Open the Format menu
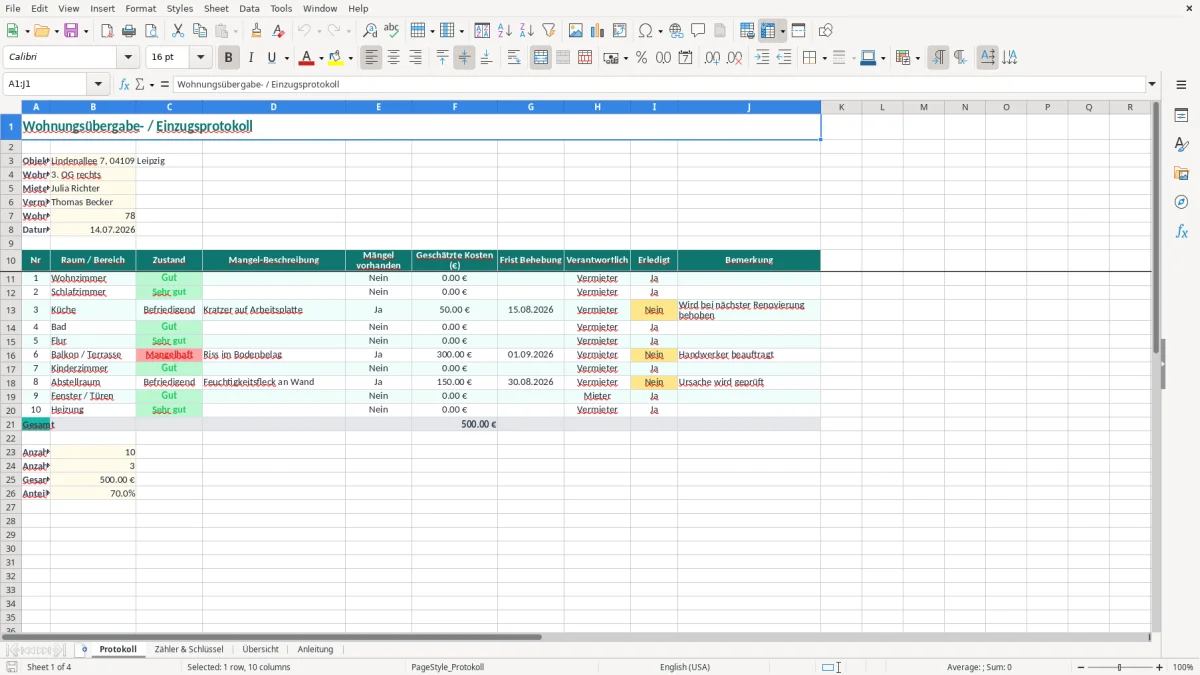The height and width of the screenshot is (675, 1200). pos(140,8)
